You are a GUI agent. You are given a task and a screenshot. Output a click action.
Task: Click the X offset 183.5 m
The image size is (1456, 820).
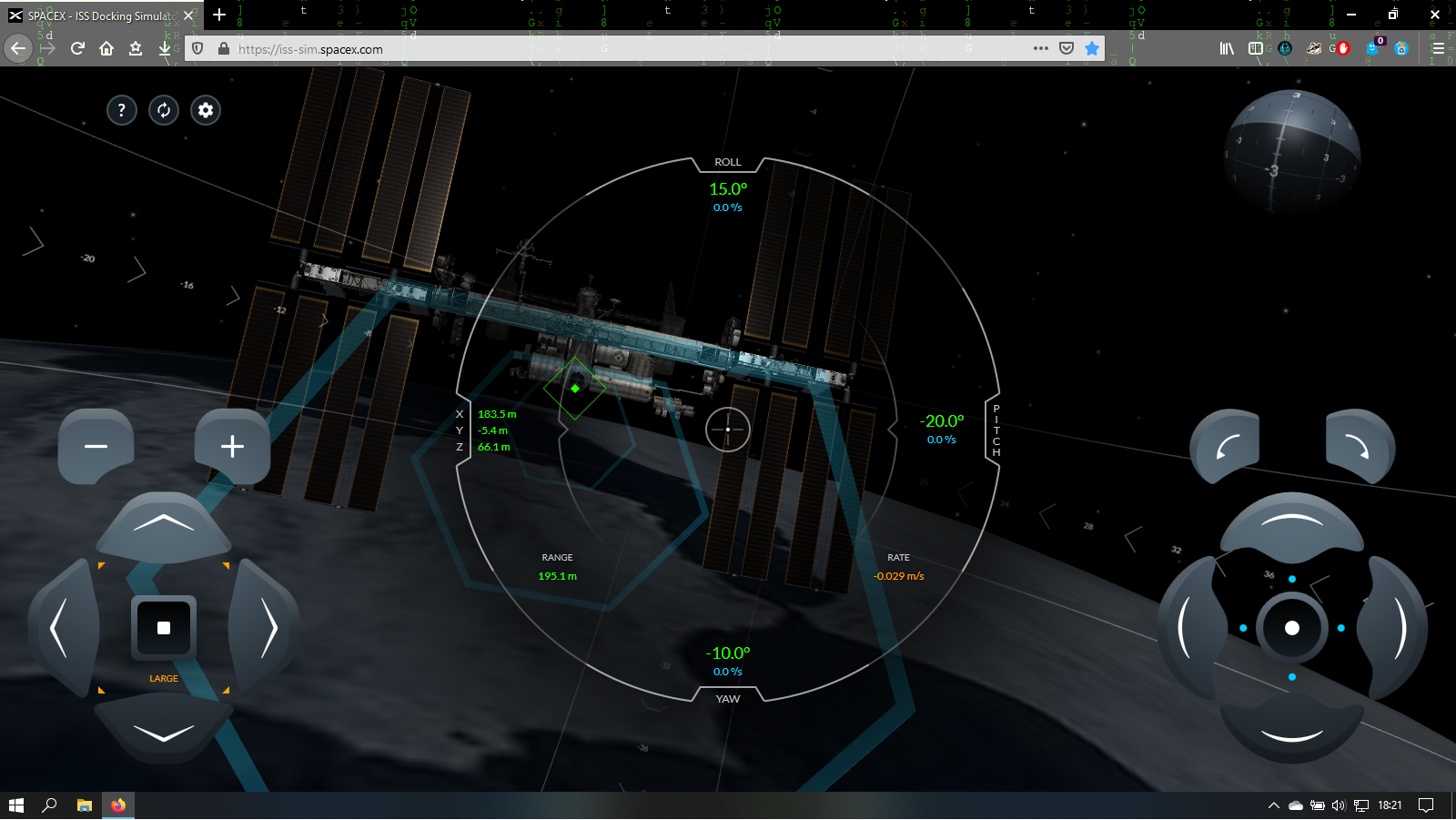tap(497, 414)
